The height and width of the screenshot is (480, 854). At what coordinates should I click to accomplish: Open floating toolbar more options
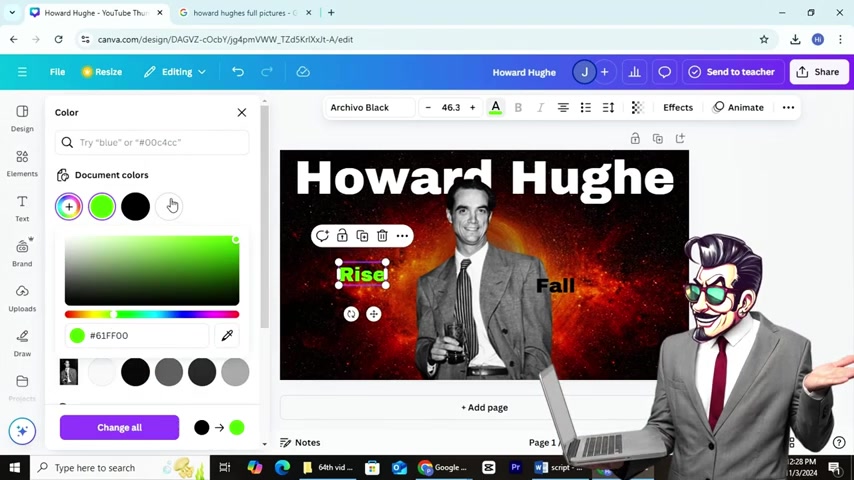tap(402, 235)
